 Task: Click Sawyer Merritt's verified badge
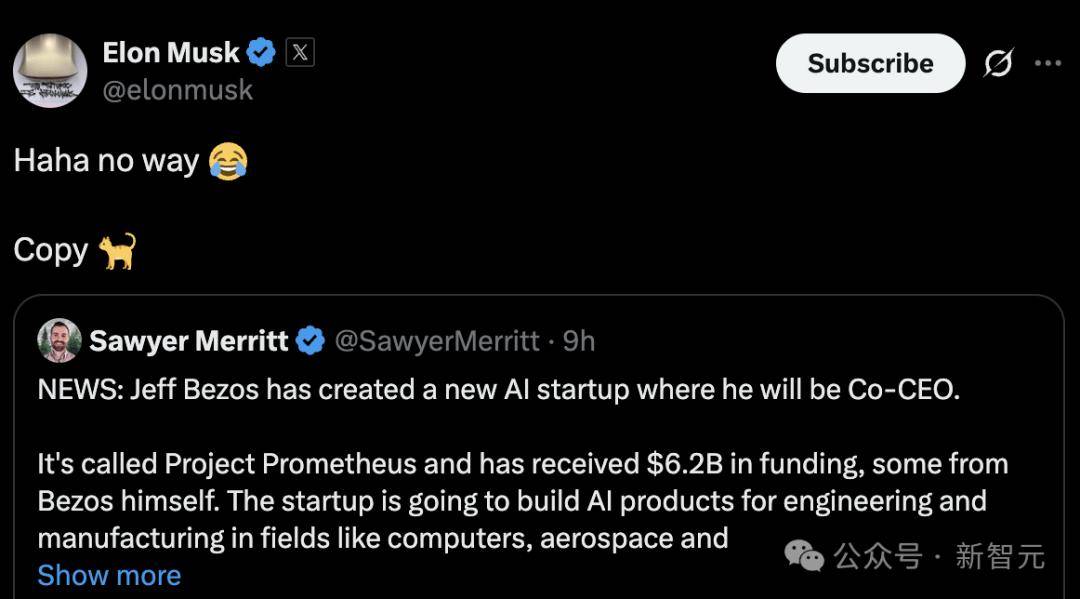(311, 341)
